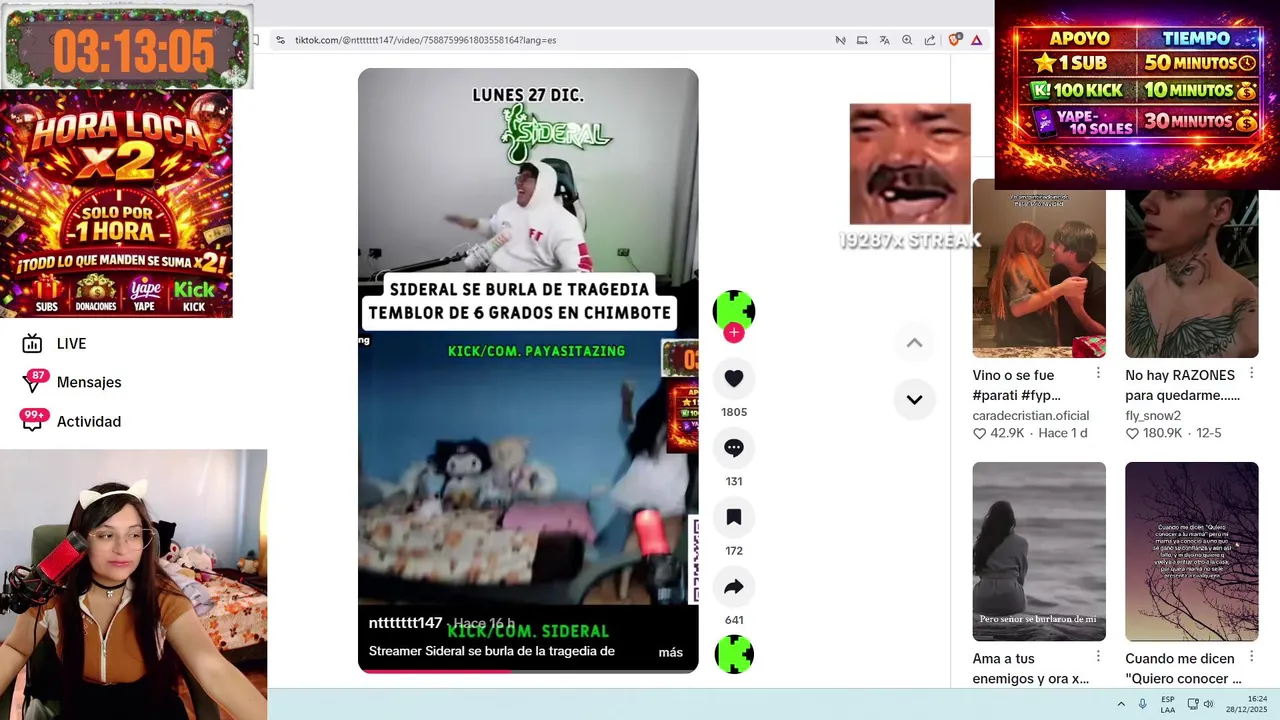The image size is (1280, 720).
Task: Open the red-haired couple video thumbnail
Action: coord(1039,268)
